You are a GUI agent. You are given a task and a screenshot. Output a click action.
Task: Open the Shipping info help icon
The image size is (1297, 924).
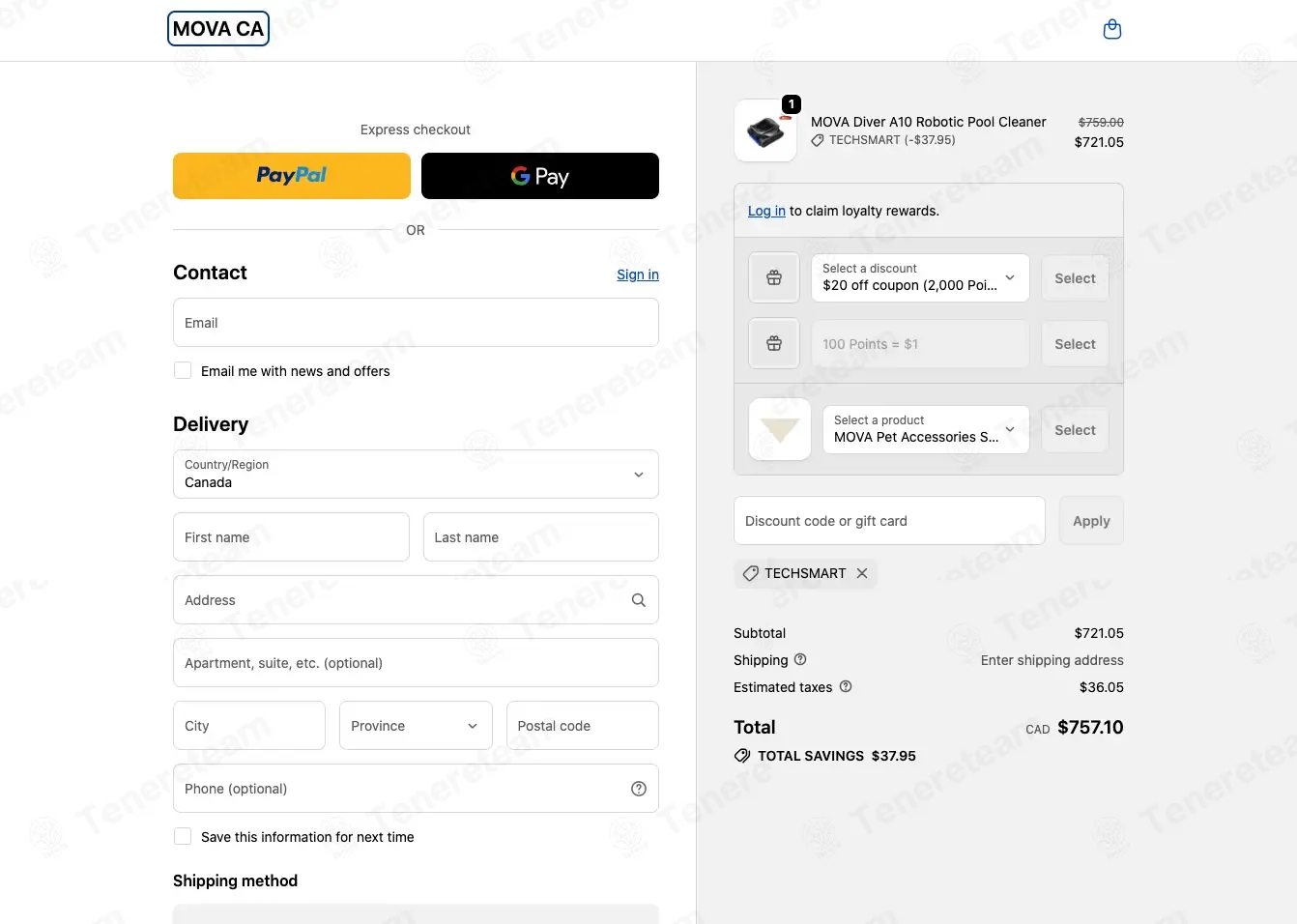click(x=800, y=660)
